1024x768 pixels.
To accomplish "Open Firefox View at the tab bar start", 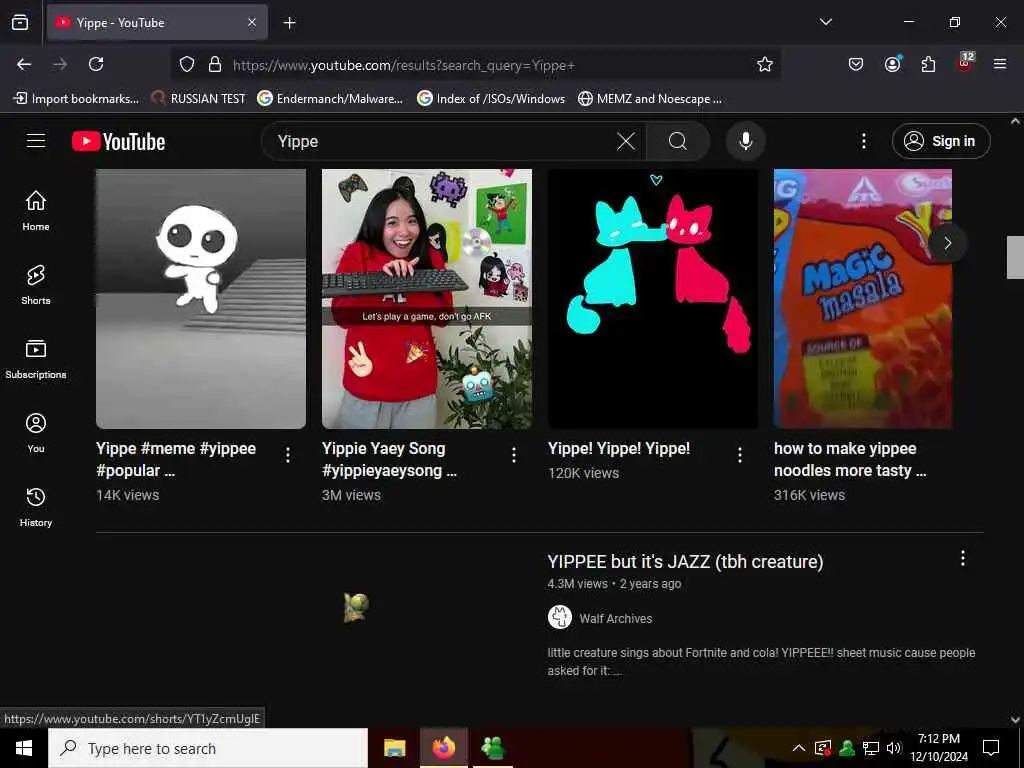I will coord(20,22).
